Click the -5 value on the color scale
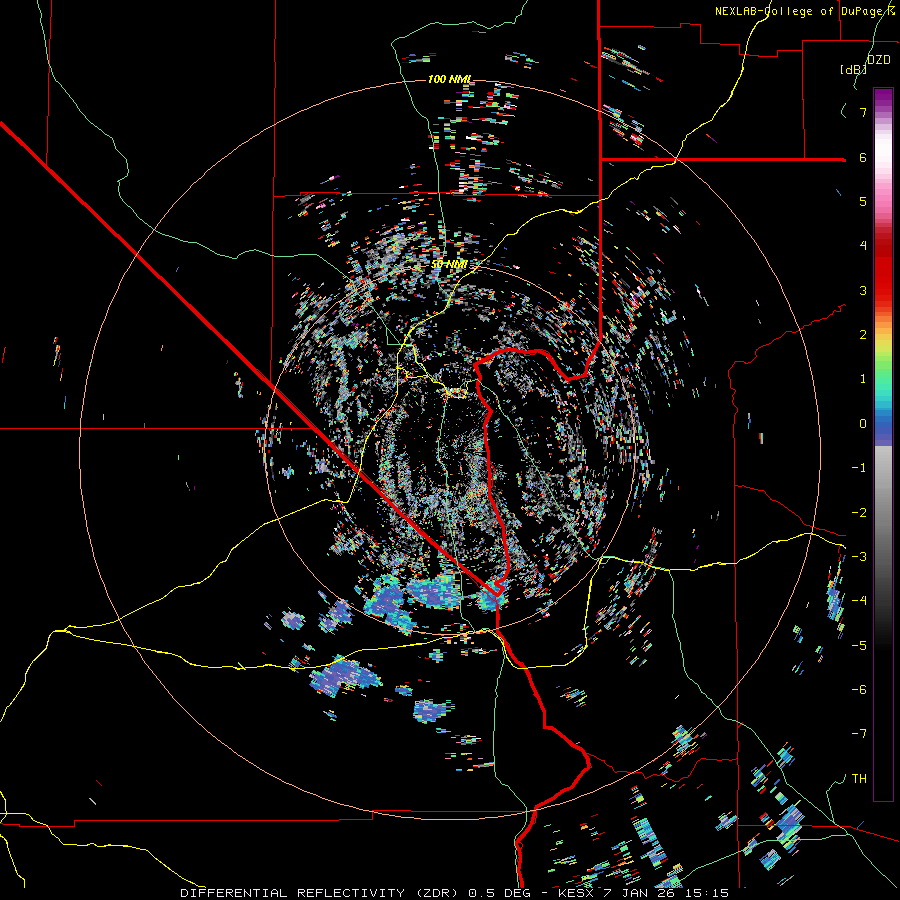 point(859,645)
